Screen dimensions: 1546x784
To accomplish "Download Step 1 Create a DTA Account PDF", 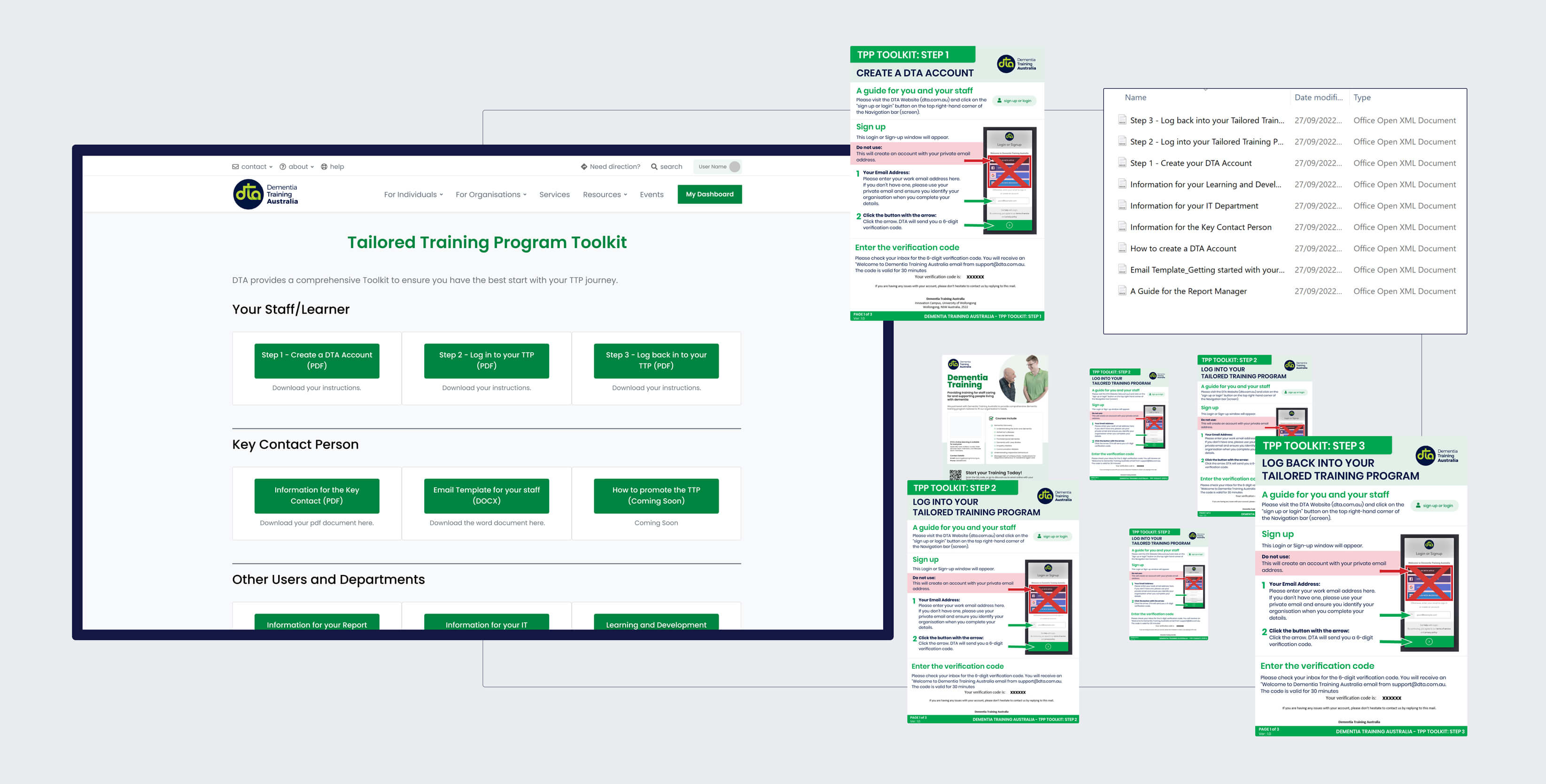I will click(316, 360).
